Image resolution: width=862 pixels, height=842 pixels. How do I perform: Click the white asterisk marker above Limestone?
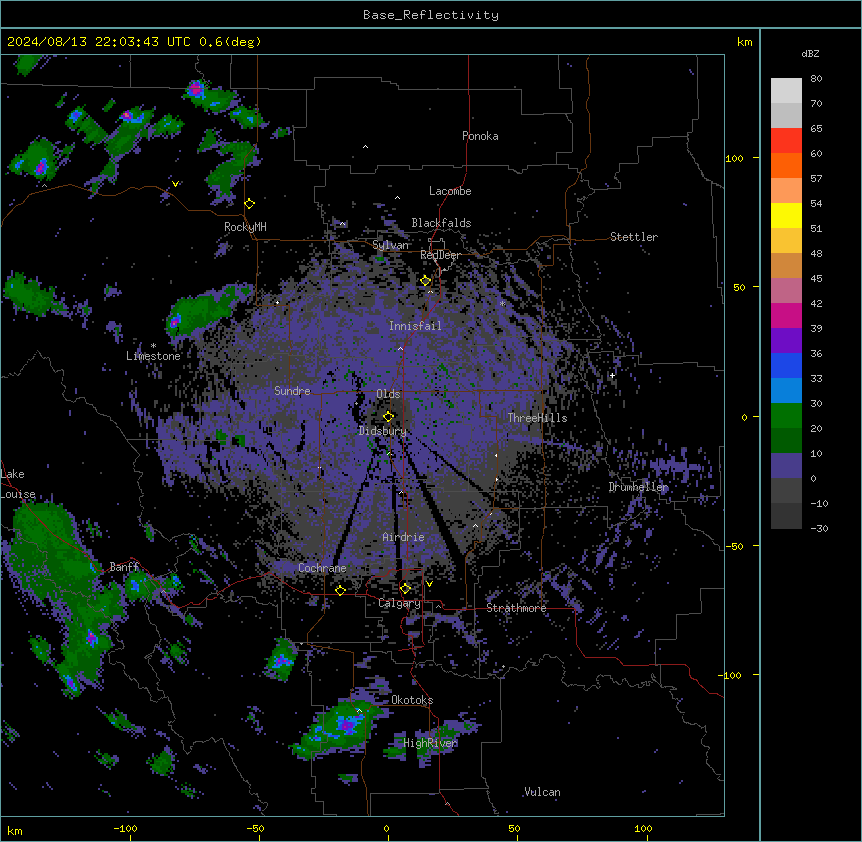[153, 346]
